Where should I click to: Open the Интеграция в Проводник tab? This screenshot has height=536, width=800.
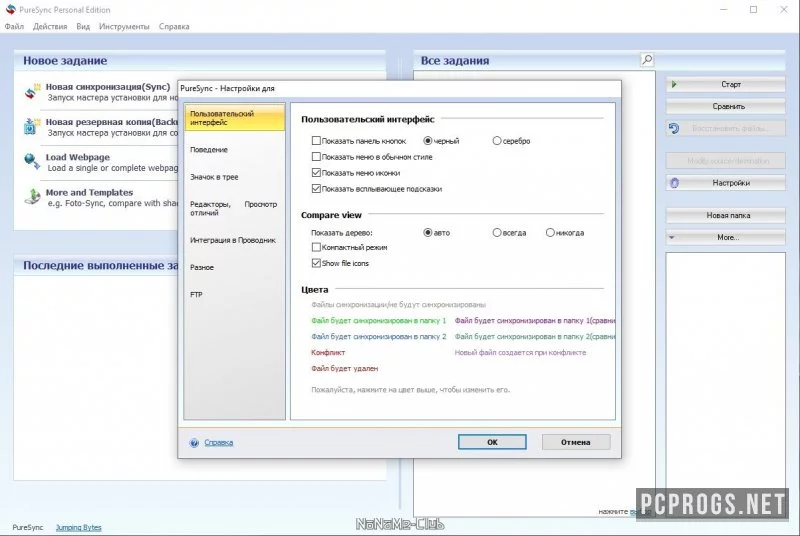[235, 240]
